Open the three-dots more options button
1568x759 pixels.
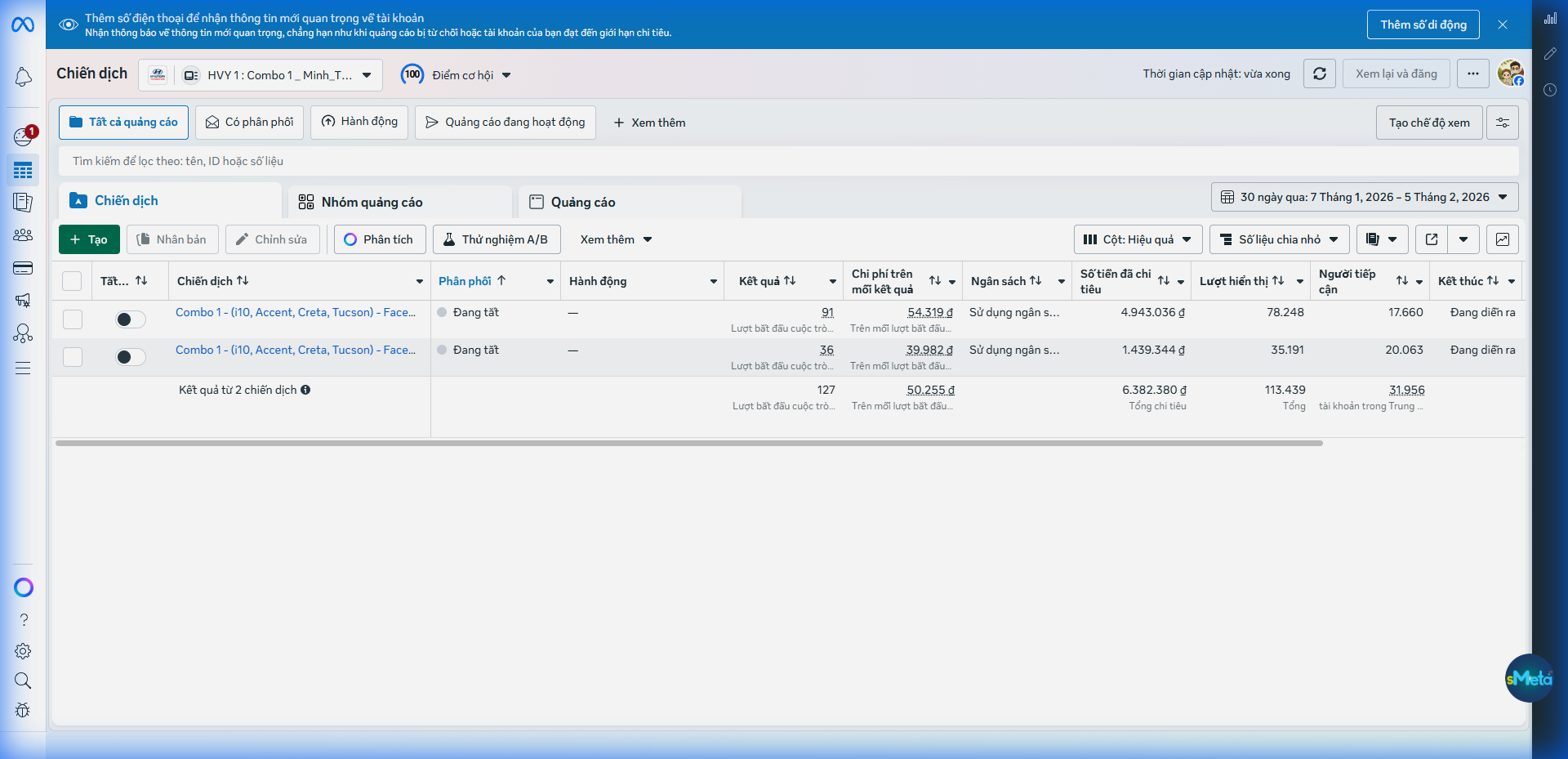(1472, 74)
